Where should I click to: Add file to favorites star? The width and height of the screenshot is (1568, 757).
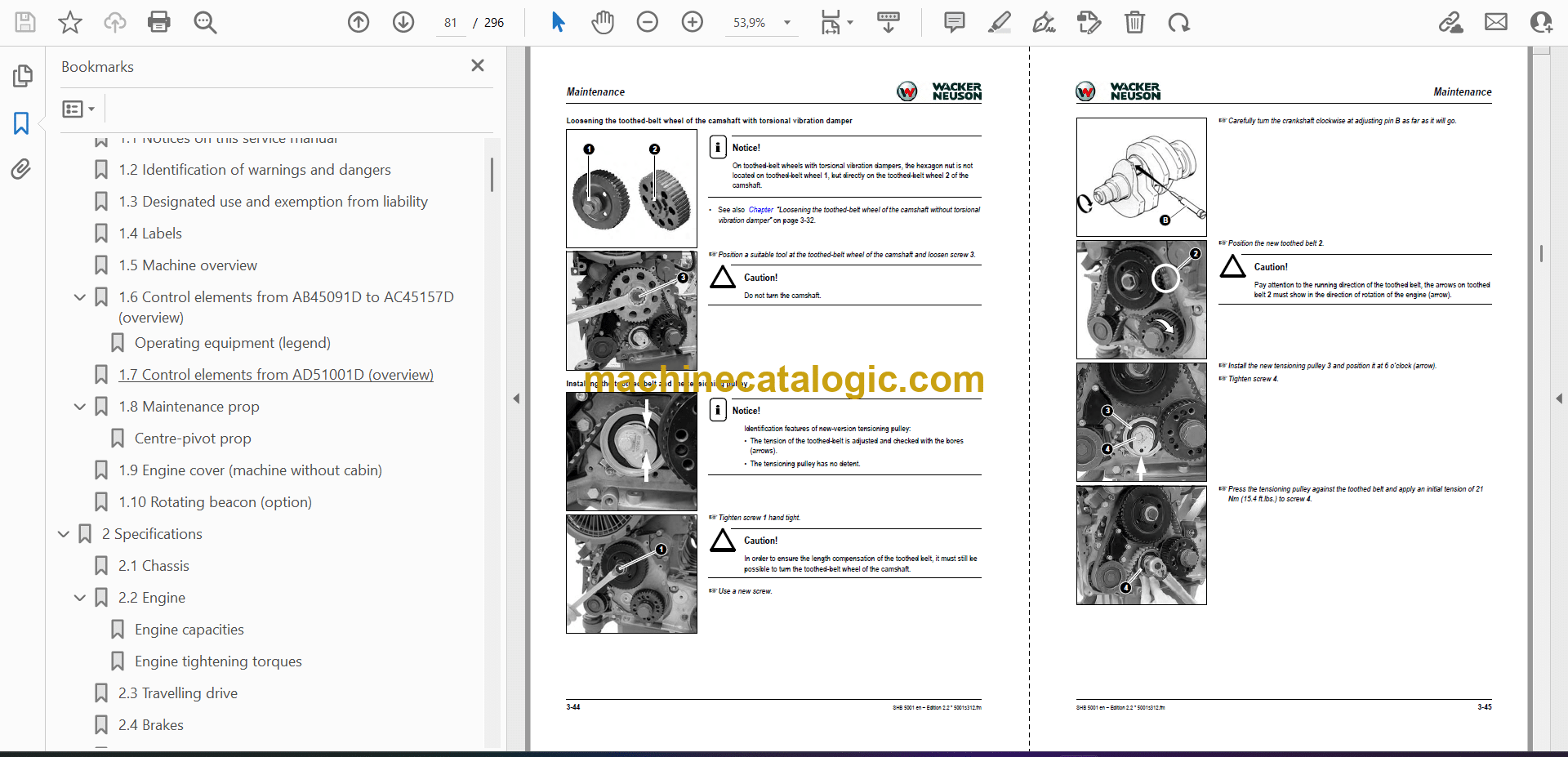70,22
